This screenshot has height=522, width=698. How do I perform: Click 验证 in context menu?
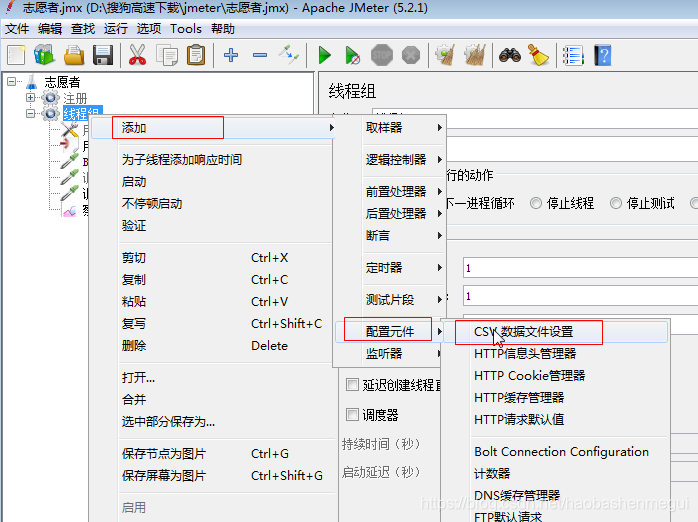(134, 225)
